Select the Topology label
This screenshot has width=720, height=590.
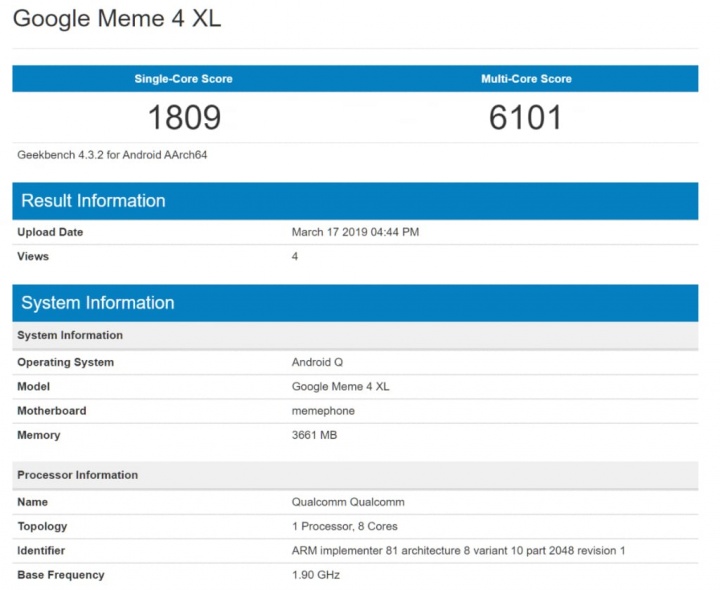click(42, 527)
